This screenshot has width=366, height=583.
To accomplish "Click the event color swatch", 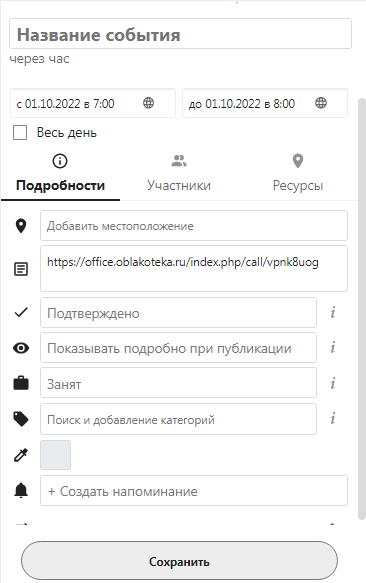I will tap(55, 455).
